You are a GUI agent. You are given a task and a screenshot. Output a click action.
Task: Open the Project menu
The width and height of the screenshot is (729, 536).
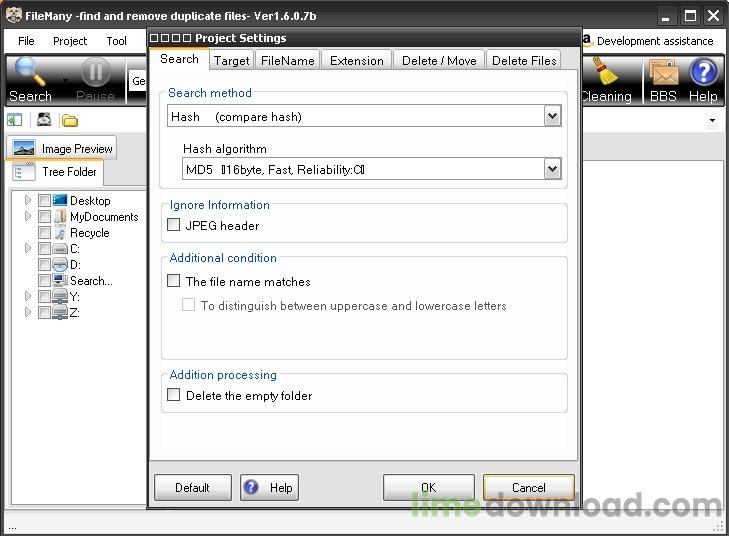coord(70,41)
